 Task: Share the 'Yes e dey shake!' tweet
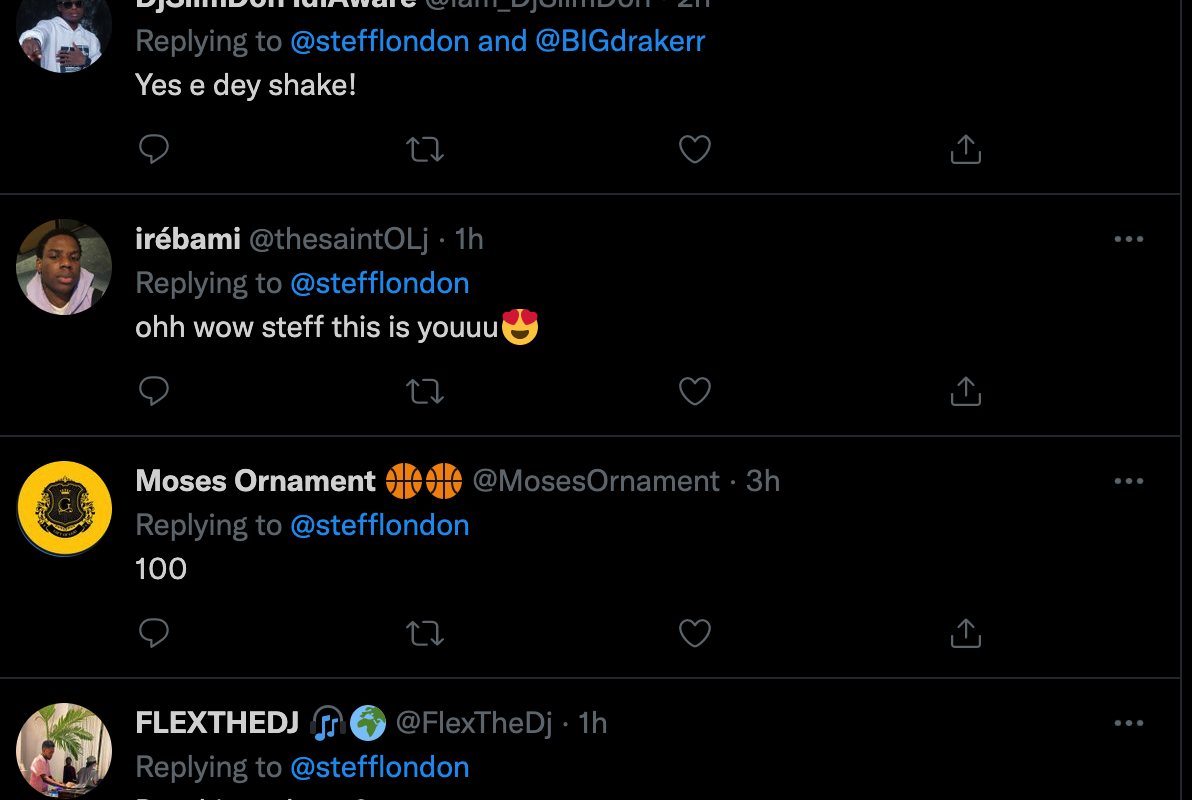[x=965, y=149]
